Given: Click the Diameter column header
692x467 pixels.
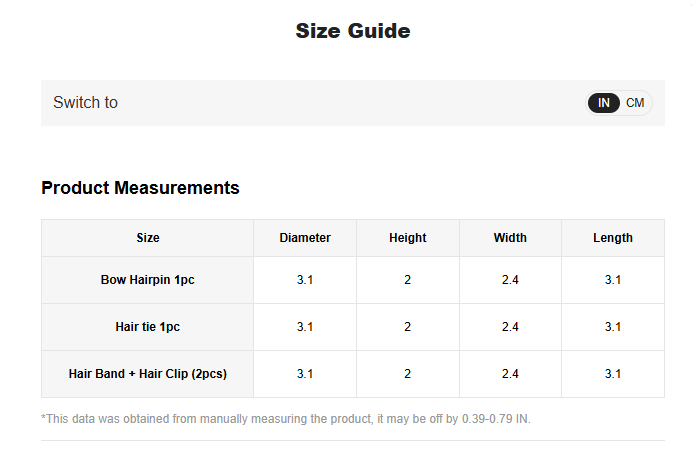Looking at the screenshot, I should (x=305, y=238).
